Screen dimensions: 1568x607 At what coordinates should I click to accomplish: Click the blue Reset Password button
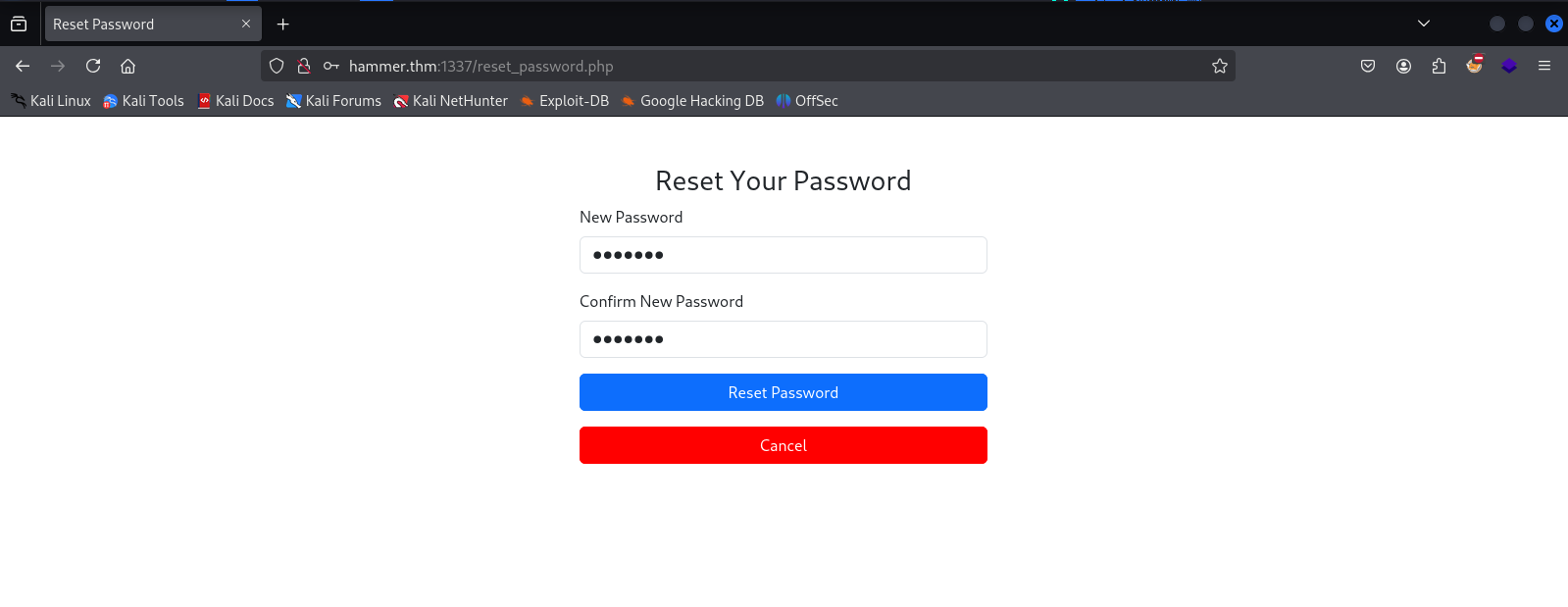783,392
